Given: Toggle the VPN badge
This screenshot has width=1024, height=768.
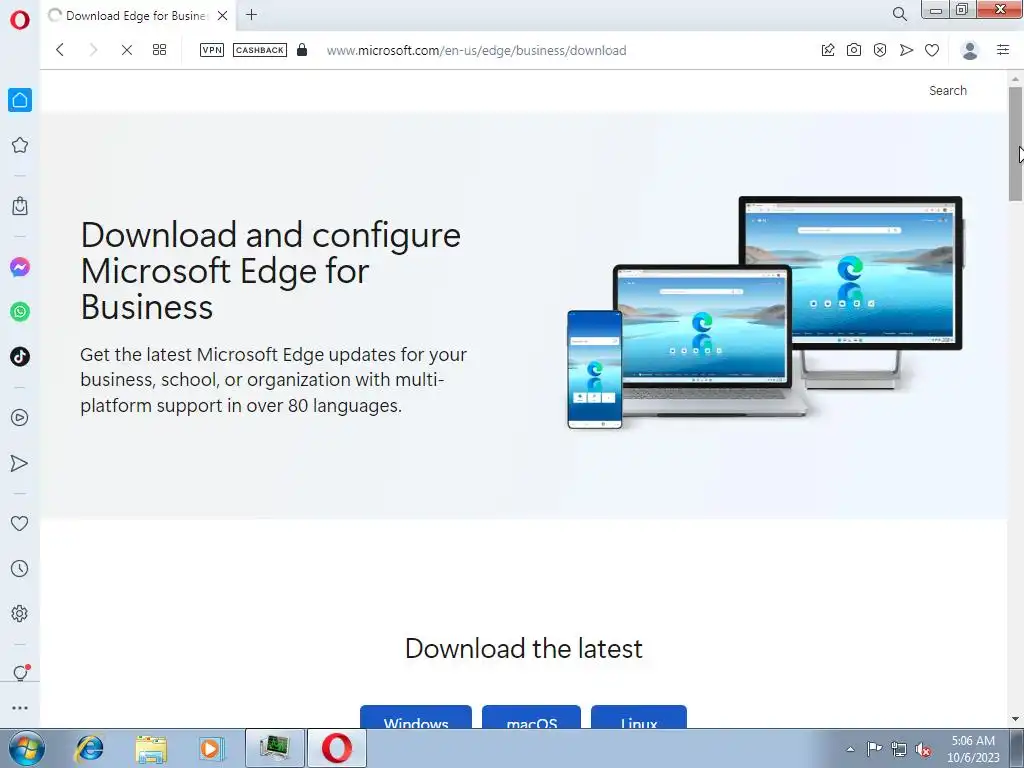Looking at the screenshot, I should click(212, 50).
